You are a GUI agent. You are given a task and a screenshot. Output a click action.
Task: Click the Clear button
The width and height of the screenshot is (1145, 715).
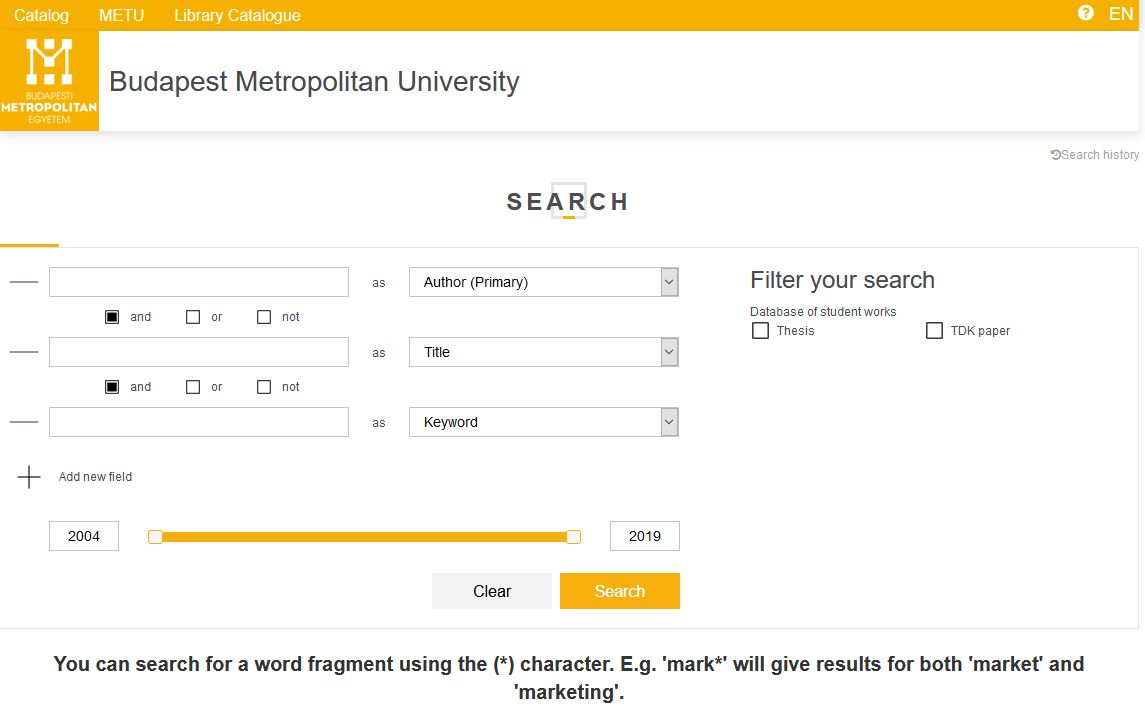491,591
